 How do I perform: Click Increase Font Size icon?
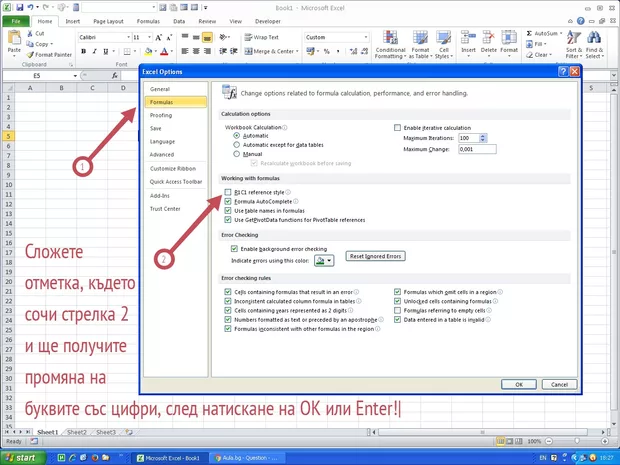click(159, 38)
